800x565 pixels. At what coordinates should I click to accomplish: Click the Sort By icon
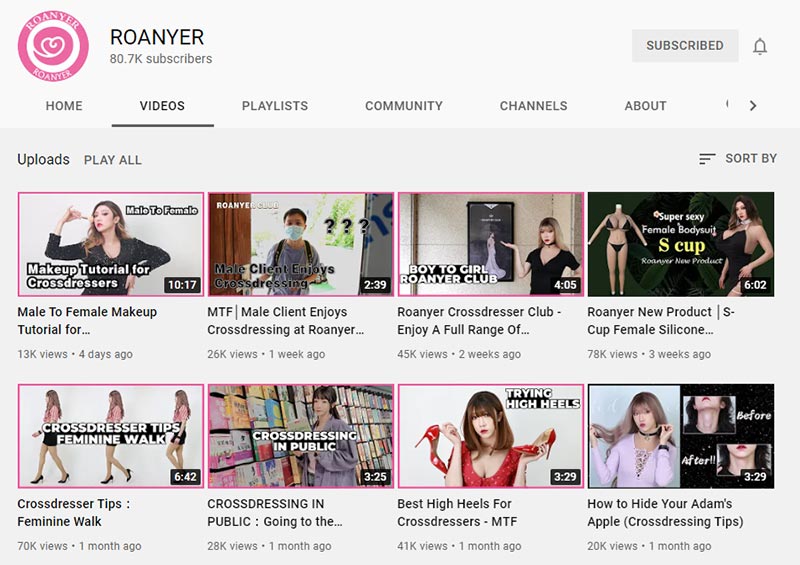(x=707, y=159)
